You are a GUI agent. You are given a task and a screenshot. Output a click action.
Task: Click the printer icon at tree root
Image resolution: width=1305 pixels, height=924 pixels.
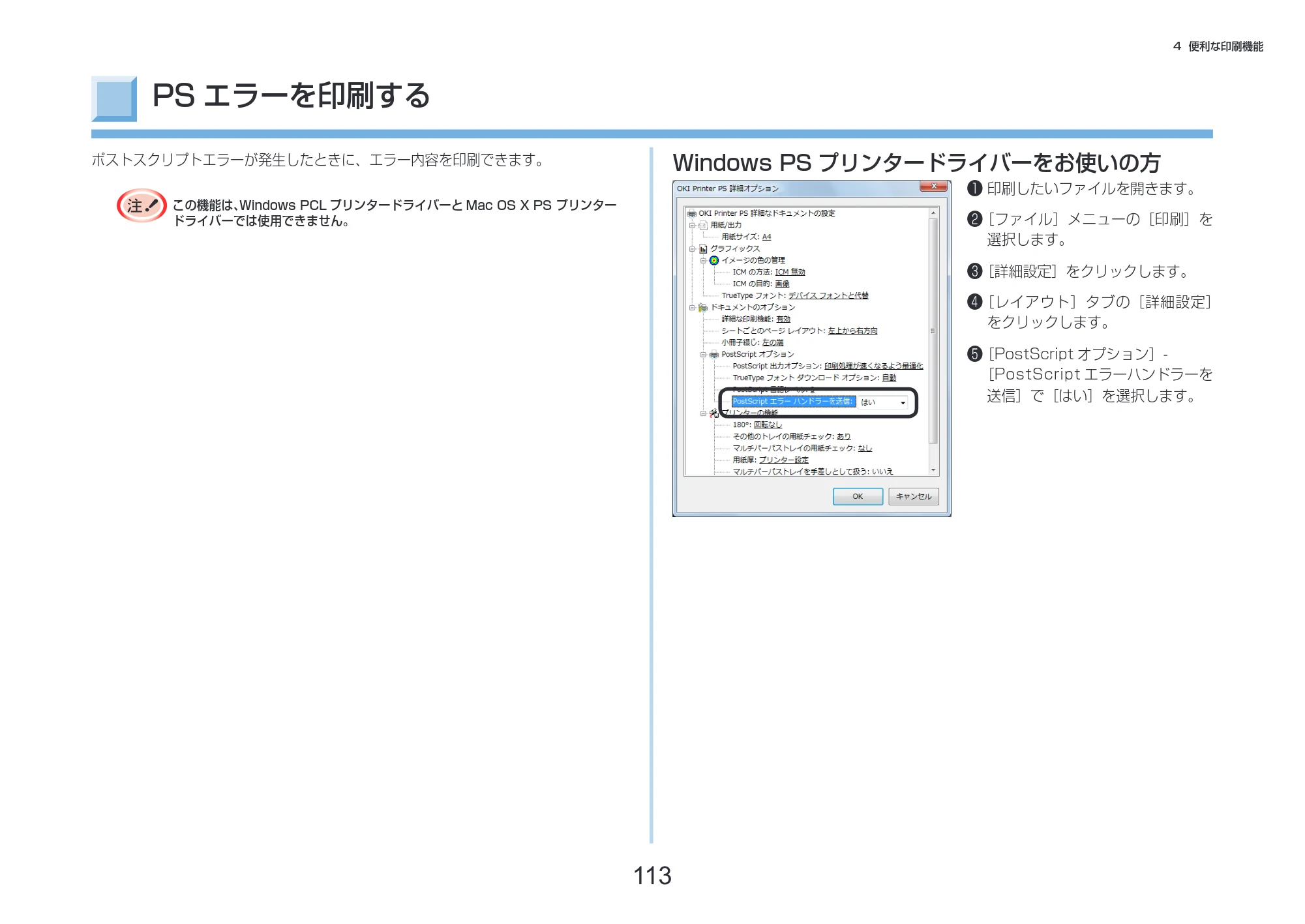click(x=691, y=213)
